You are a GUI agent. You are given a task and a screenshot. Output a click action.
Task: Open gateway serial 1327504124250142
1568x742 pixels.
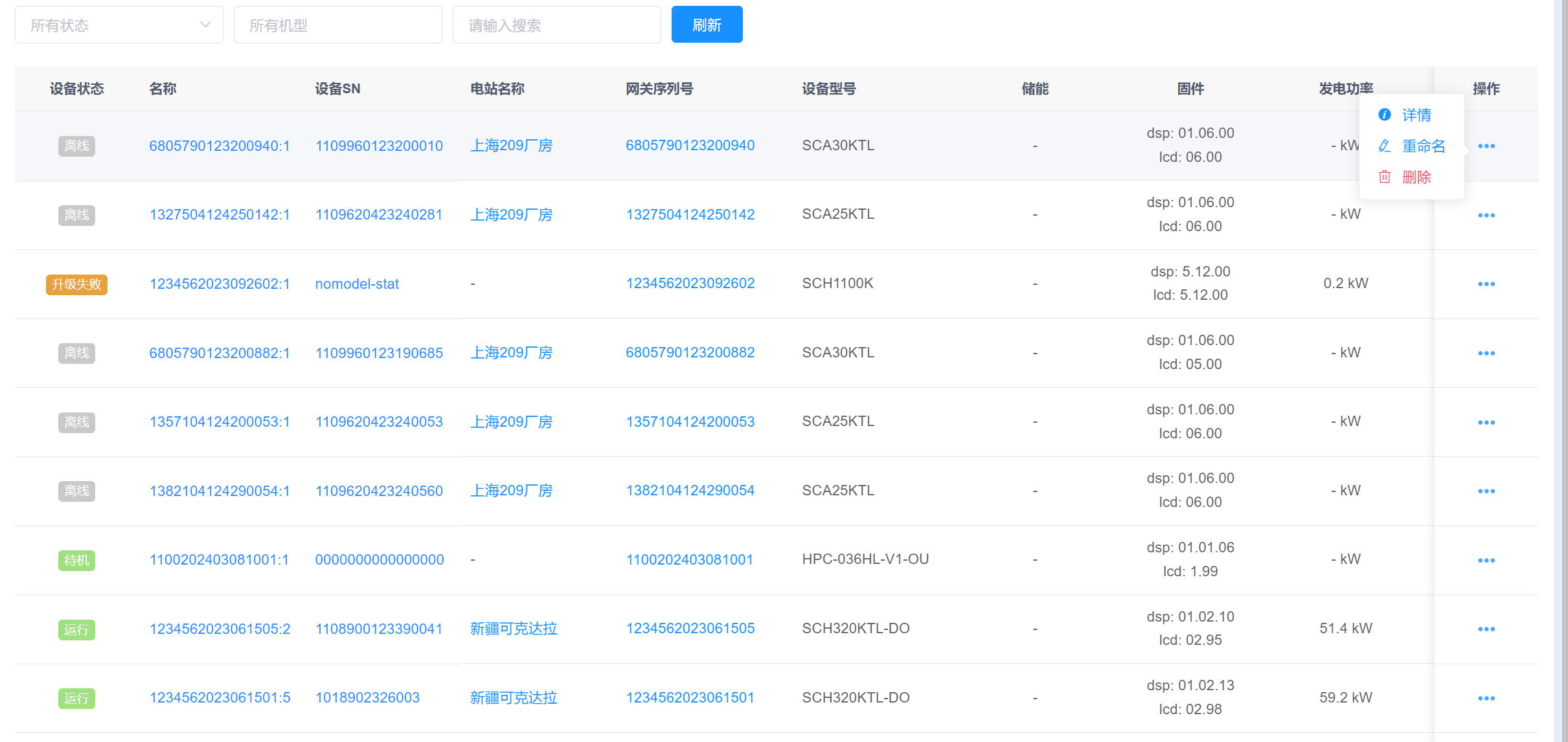690,215
